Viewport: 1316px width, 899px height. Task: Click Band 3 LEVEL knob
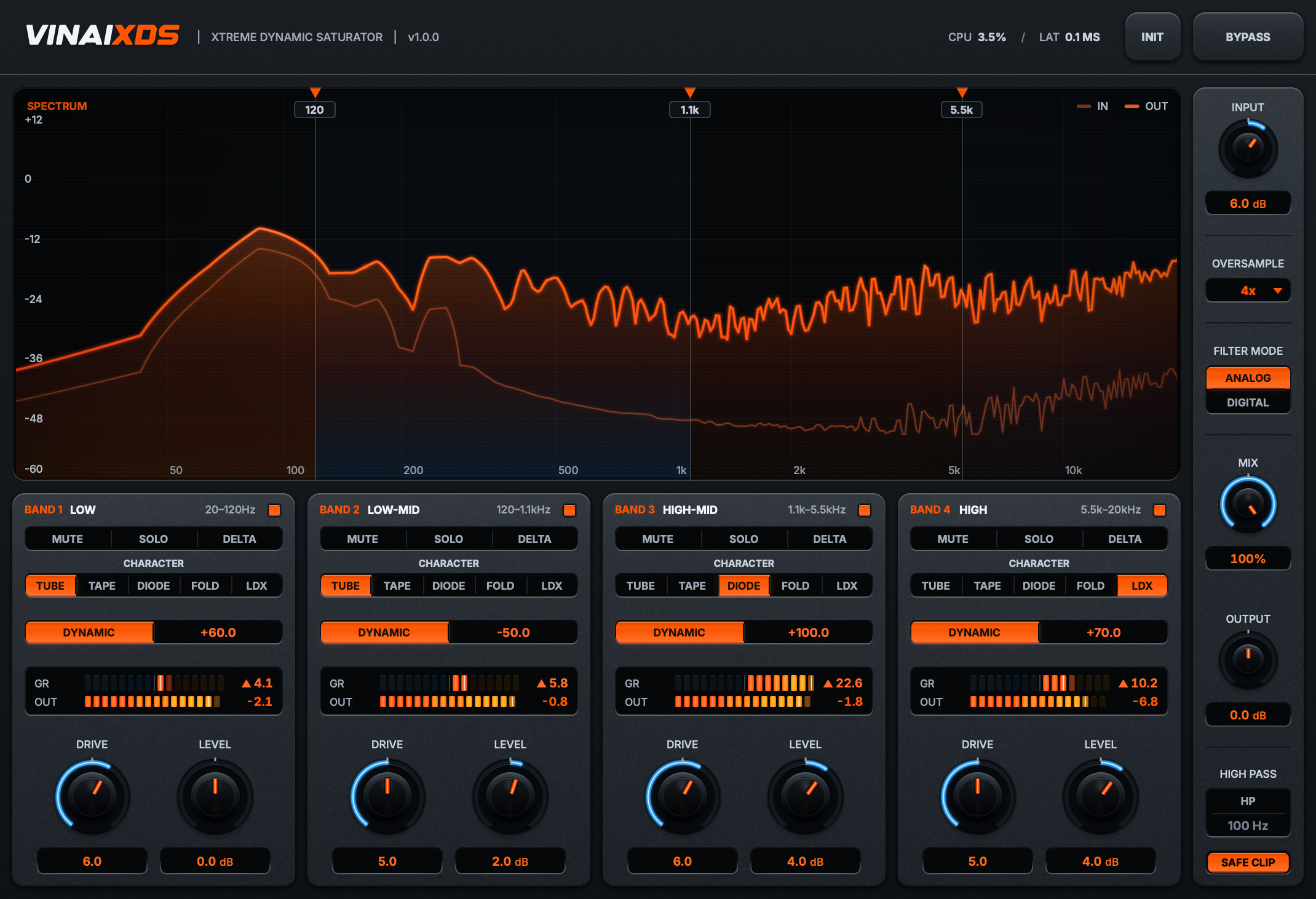coord(806,797)
